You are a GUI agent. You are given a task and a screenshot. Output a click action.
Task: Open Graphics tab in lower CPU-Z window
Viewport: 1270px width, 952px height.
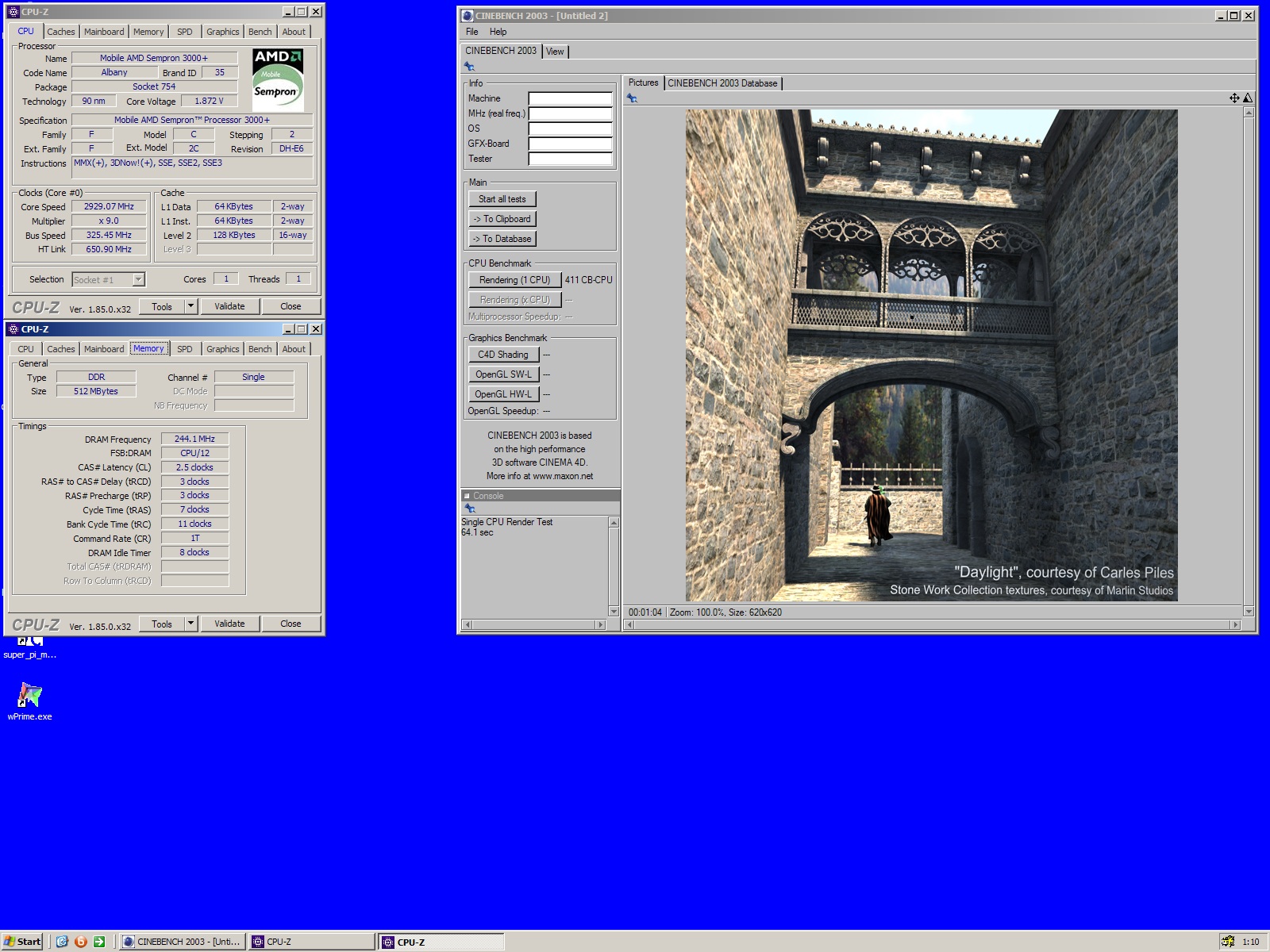[x=222, y=349]
